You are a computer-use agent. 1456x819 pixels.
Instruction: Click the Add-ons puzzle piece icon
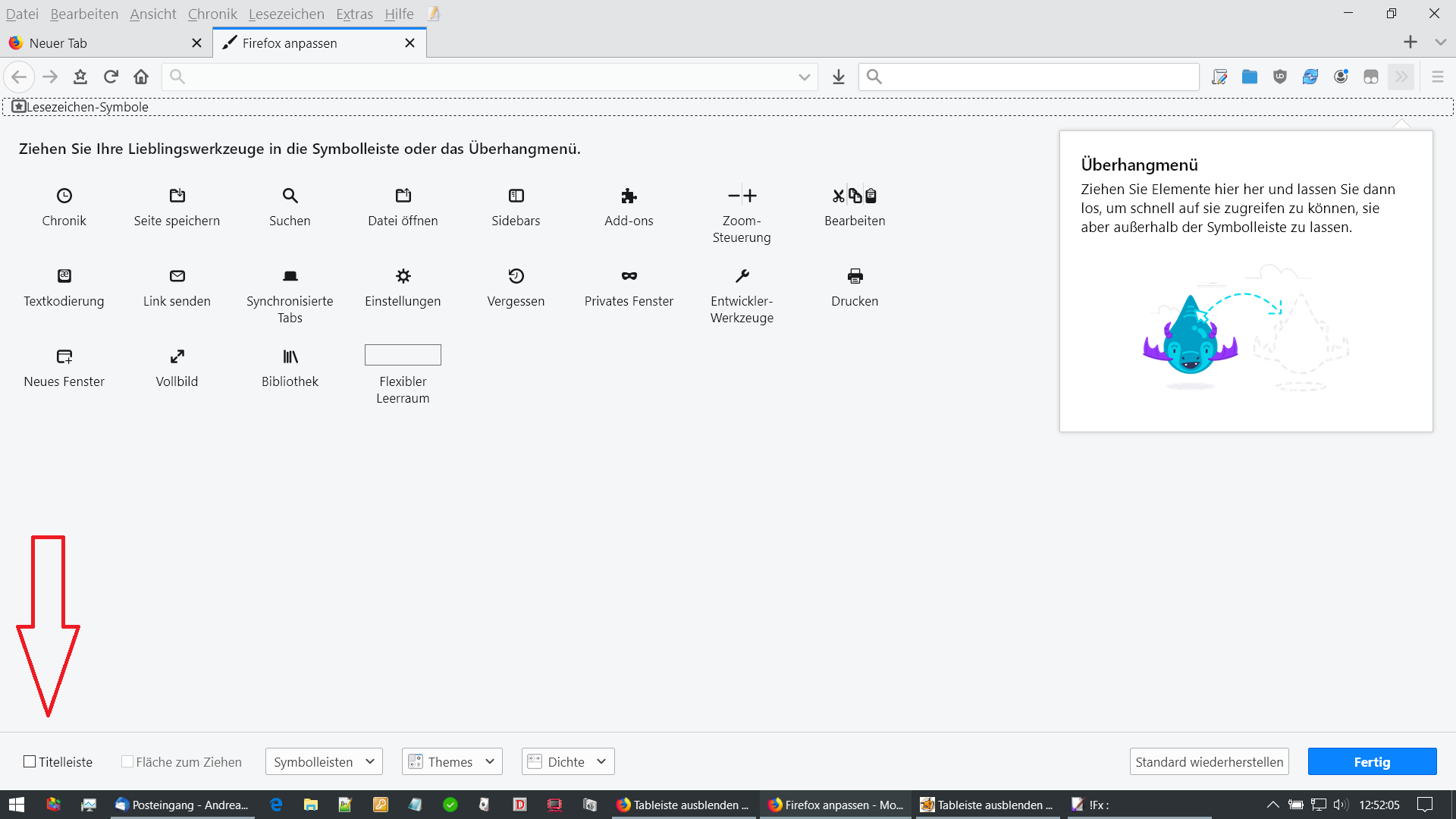click(629, 196)
